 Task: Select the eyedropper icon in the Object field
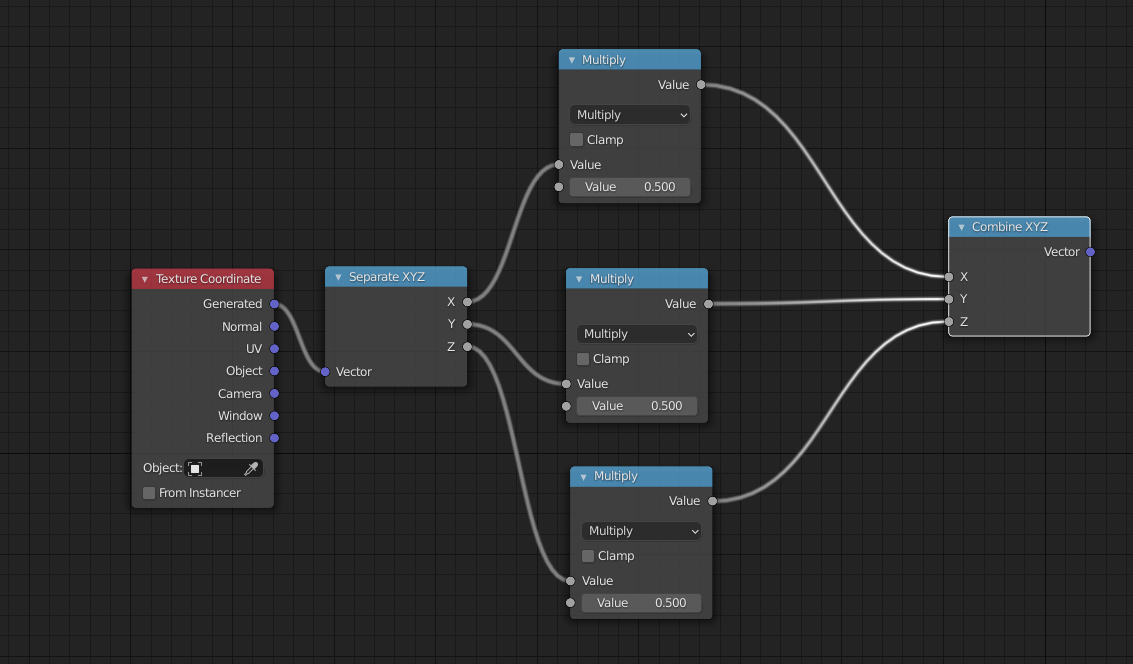coord(252,467)
